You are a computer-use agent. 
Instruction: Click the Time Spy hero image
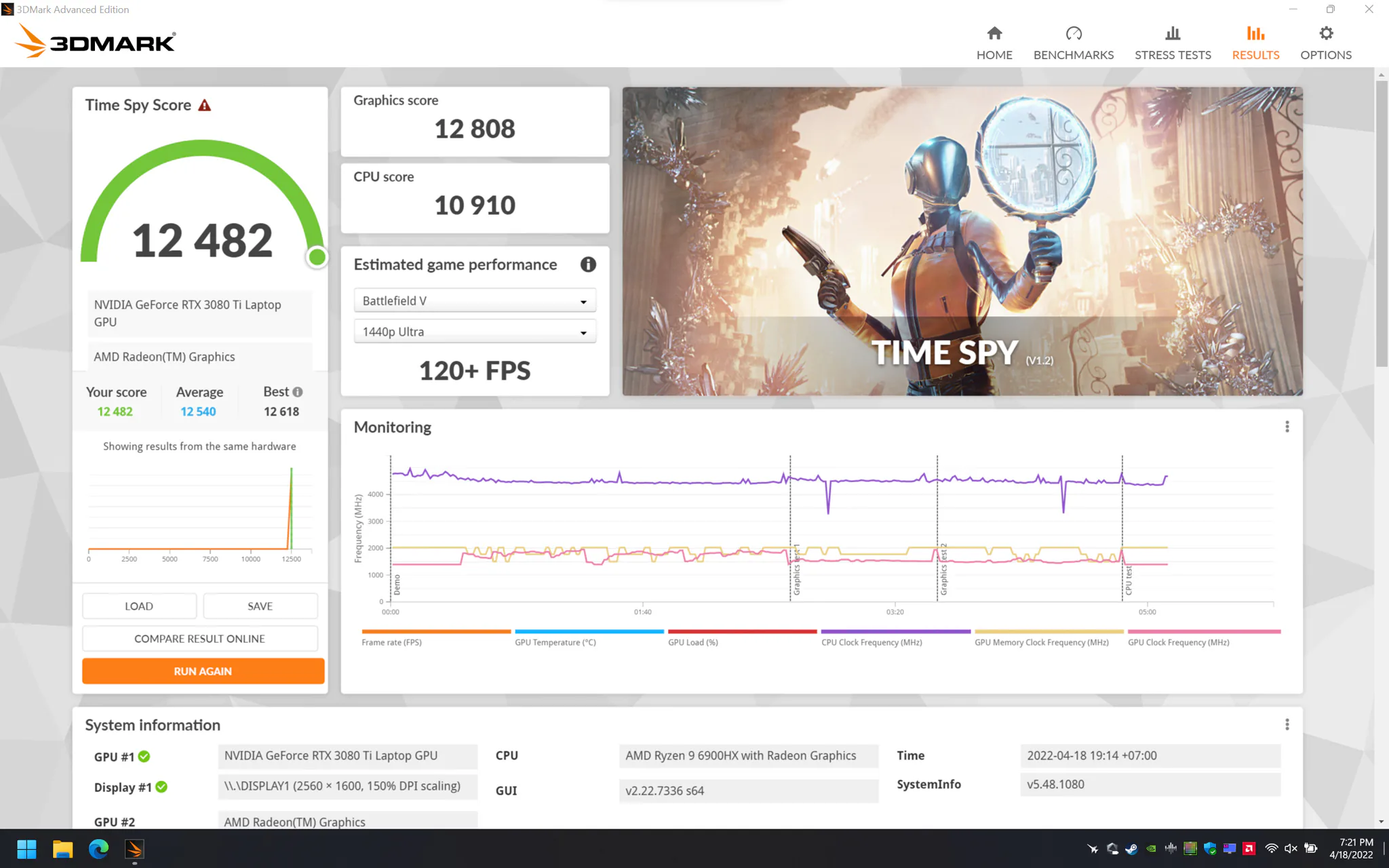pyautogui.click(x=962, y=241)
